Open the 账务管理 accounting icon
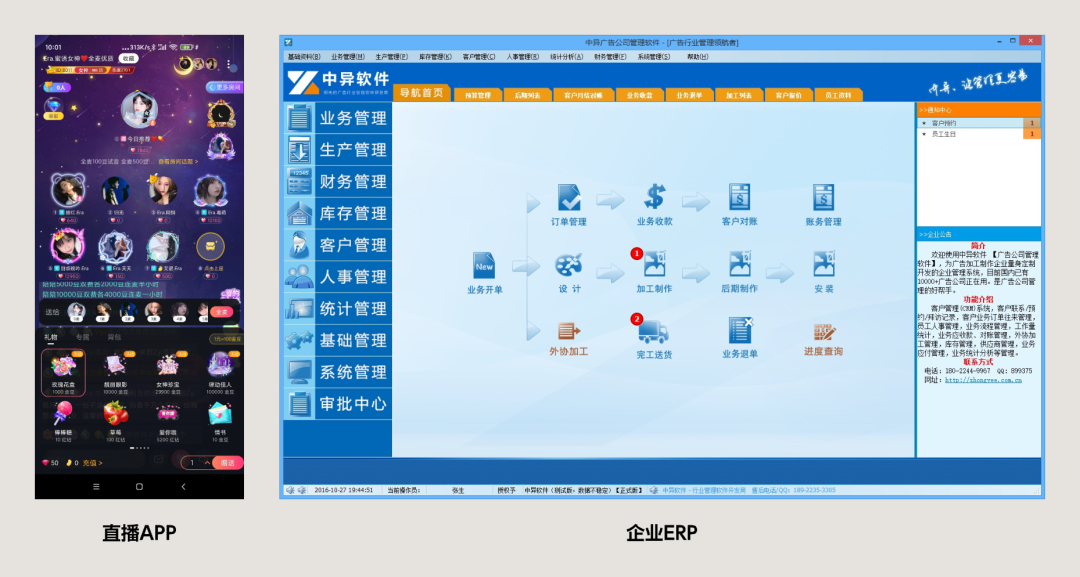The image size is (1080, 577). [823, 198]
